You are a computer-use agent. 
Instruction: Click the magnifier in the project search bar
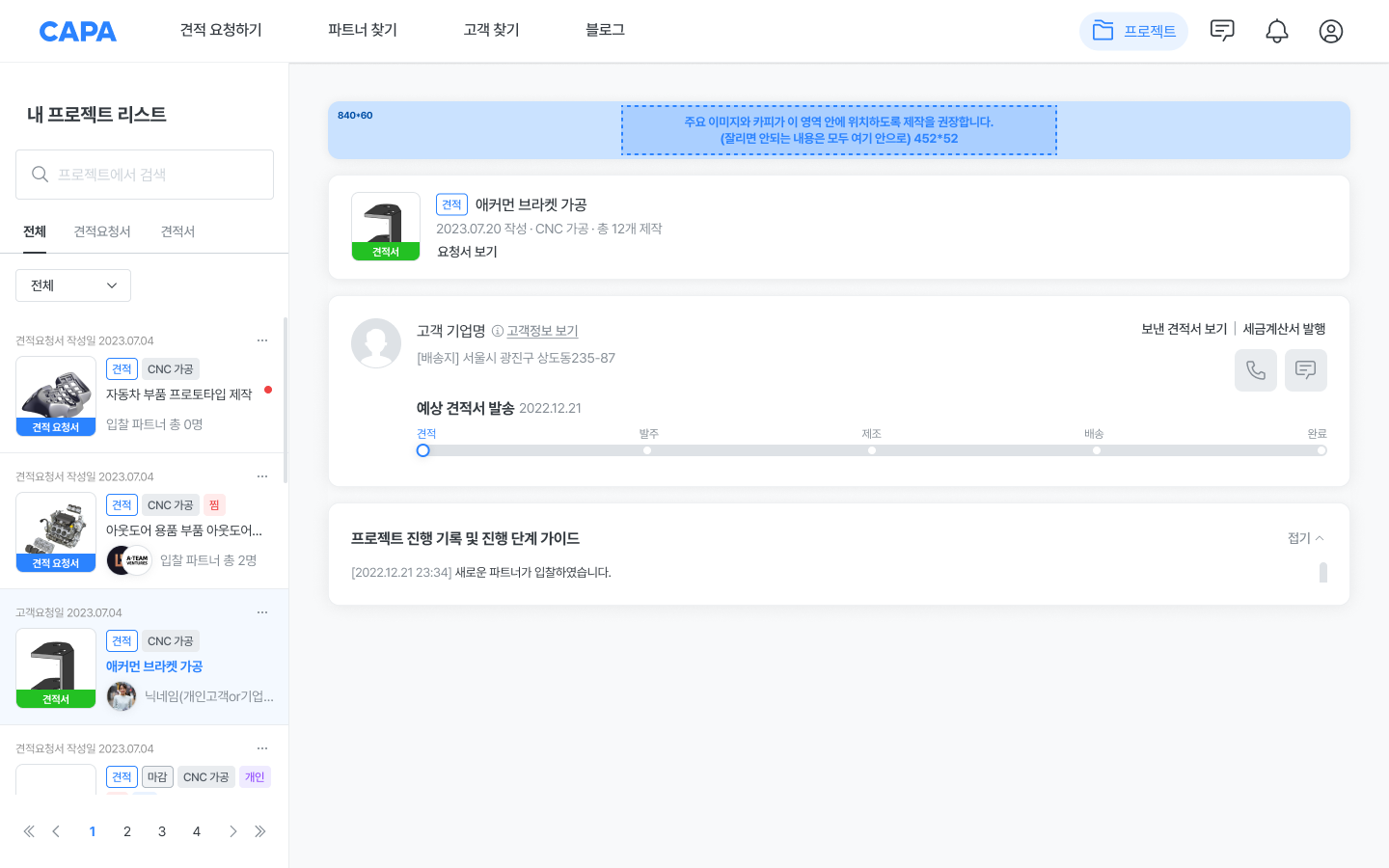point(40,174)
